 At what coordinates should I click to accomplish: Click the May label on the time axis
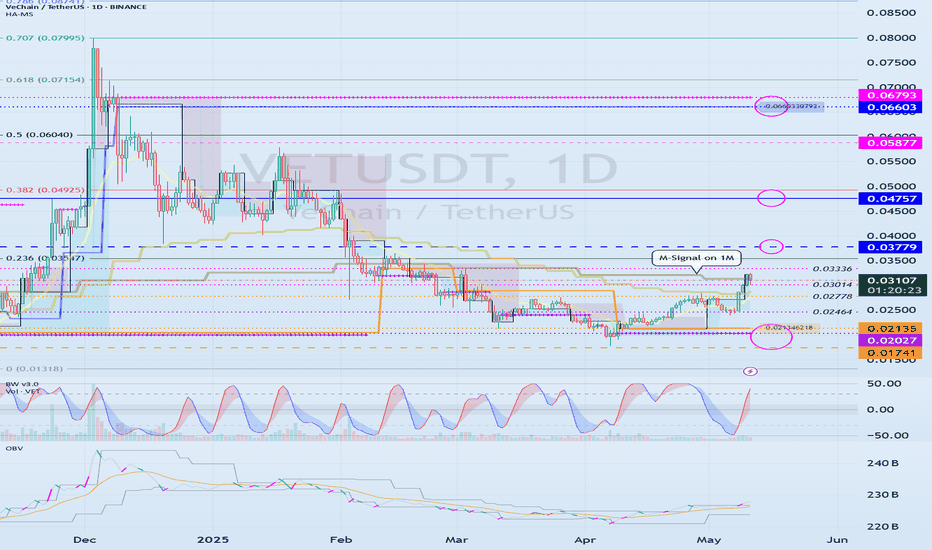[x=709, y=540]
